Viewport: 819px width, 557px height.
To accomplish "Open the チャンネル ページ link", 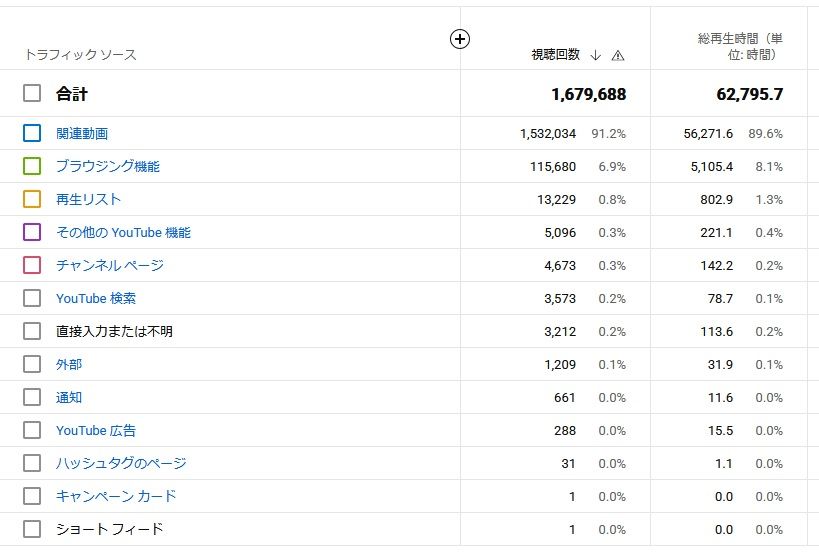I will [110, 265].
